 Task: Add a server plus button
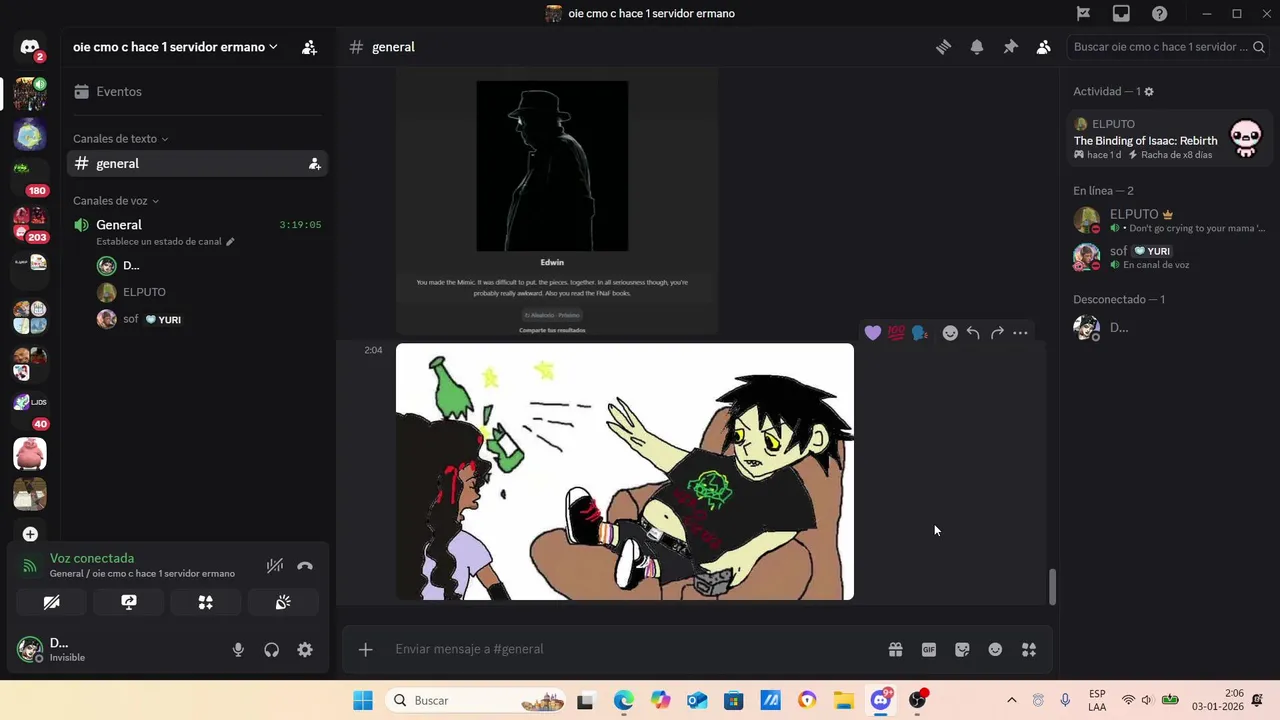[x=30, y=534]
